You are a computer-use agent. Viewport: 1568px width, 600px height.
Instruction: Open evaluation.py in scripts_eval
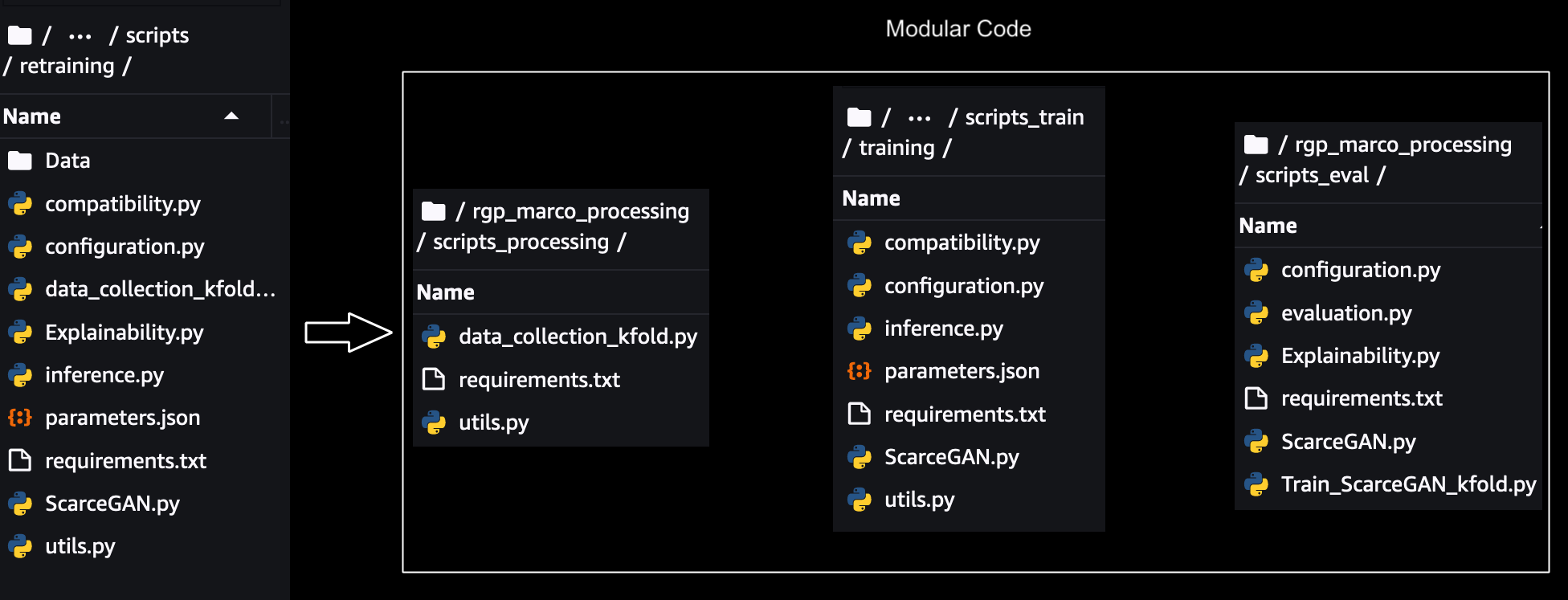tap(1345, 313)
